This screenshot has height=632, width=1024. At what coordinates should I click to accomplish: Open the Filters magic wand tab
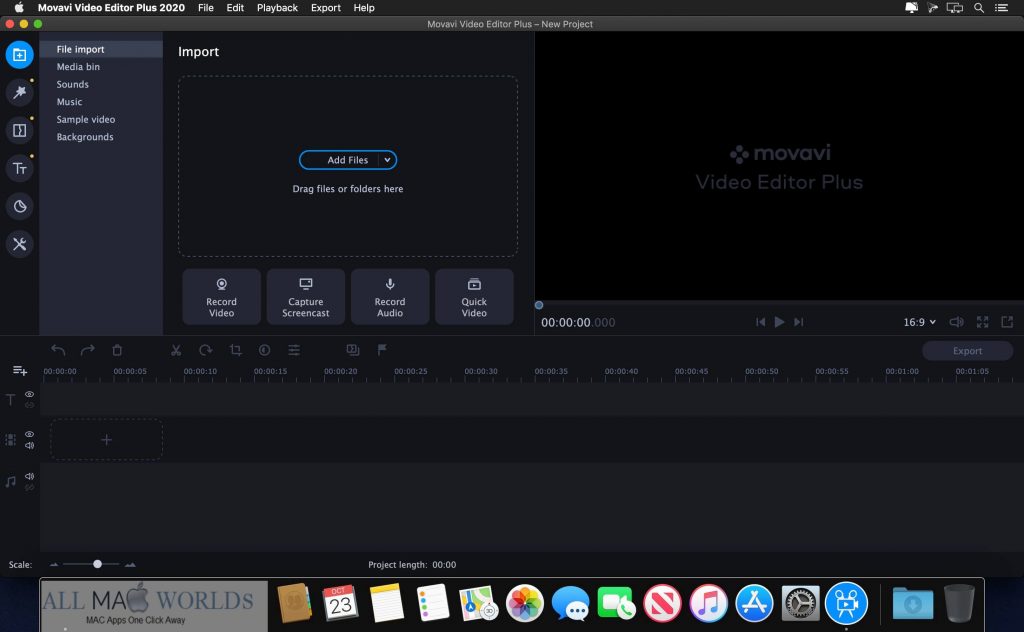pos(20,93)
